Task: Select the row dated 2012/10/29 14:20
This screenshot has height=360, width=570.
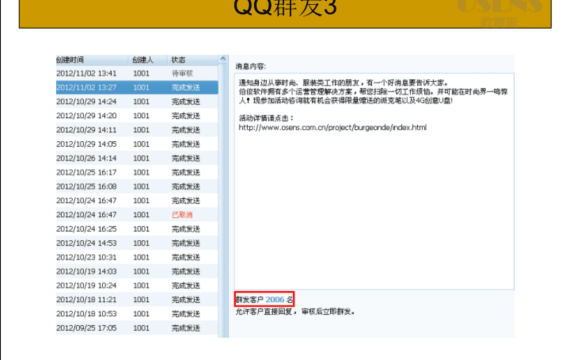Action: 137,116
